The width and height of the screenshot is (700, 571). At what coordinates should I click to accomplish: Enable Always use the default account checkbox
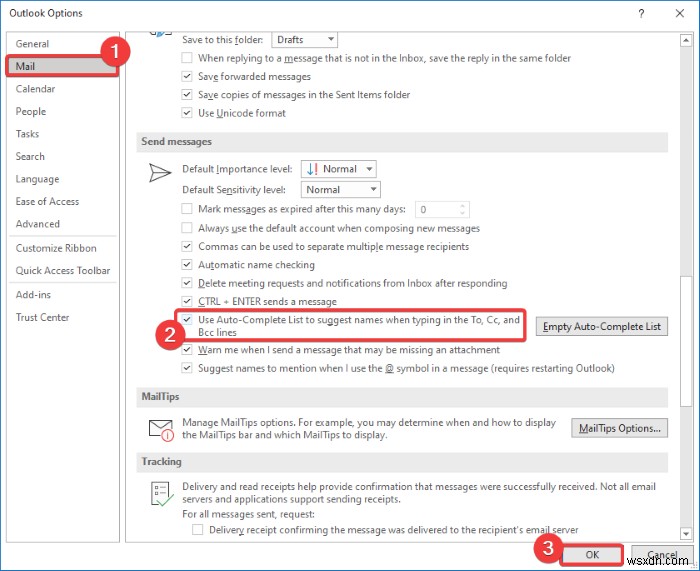(x=187, y=228)
